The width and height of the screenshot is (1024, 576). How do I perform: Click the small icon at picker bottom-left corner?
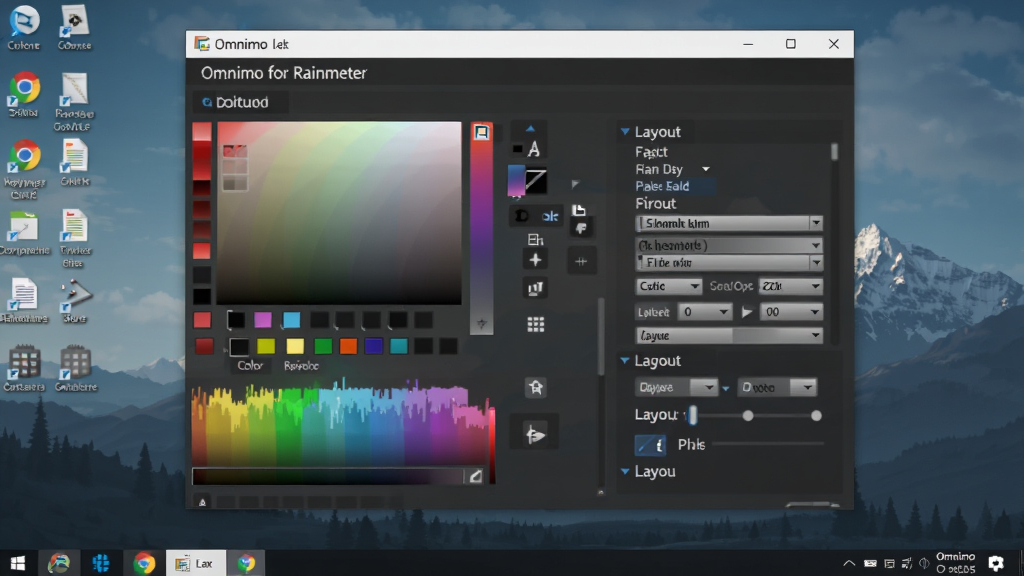click(202, 502)
